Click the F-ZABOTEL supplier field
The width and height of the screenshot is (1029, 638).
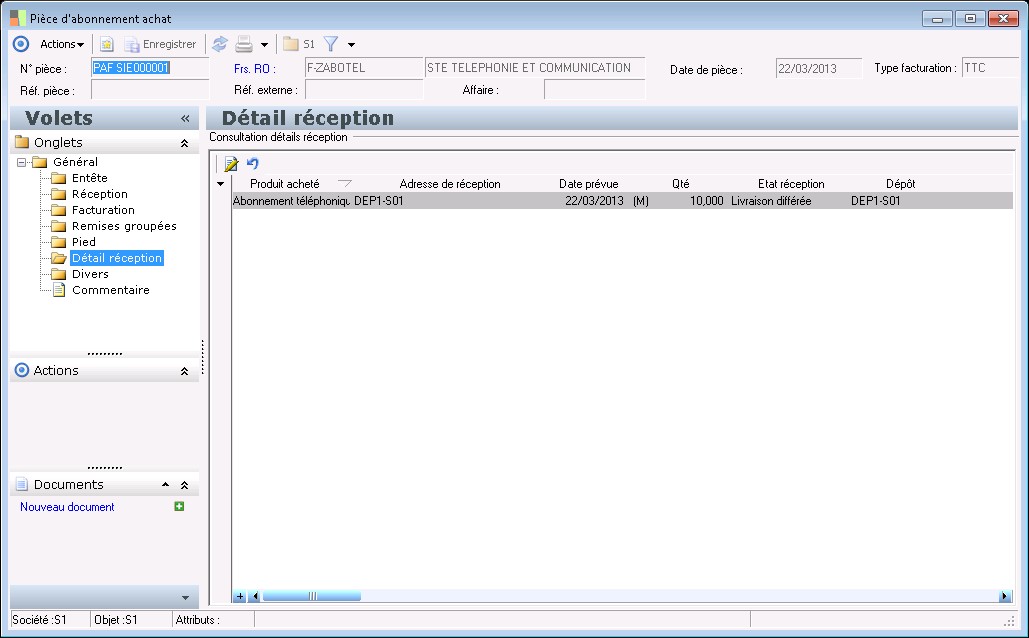point(364,68)
